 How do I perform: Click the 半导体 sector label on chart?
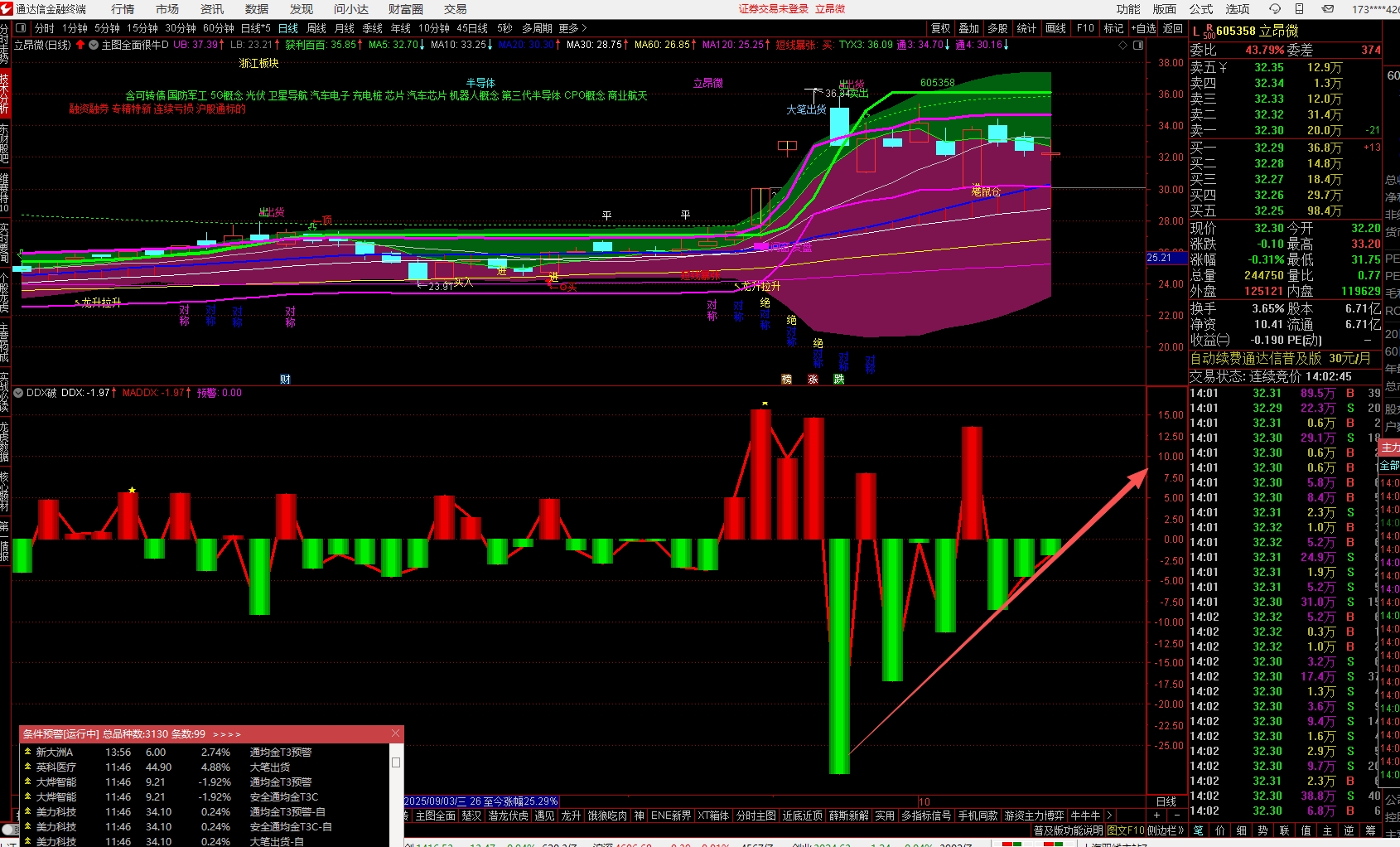[x=480, y=83]
